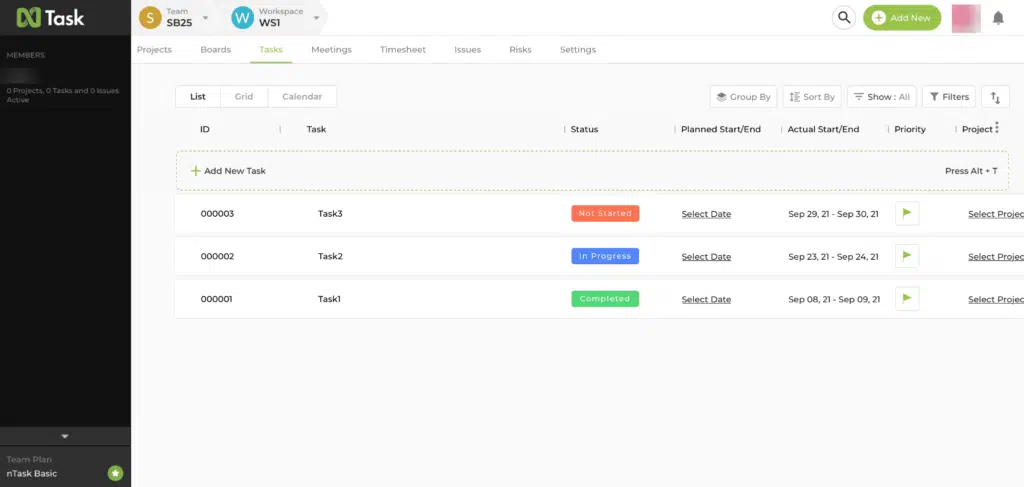Open the search magnifier icon
Viewport: 1024px width, 487px height.
[844, 18]
